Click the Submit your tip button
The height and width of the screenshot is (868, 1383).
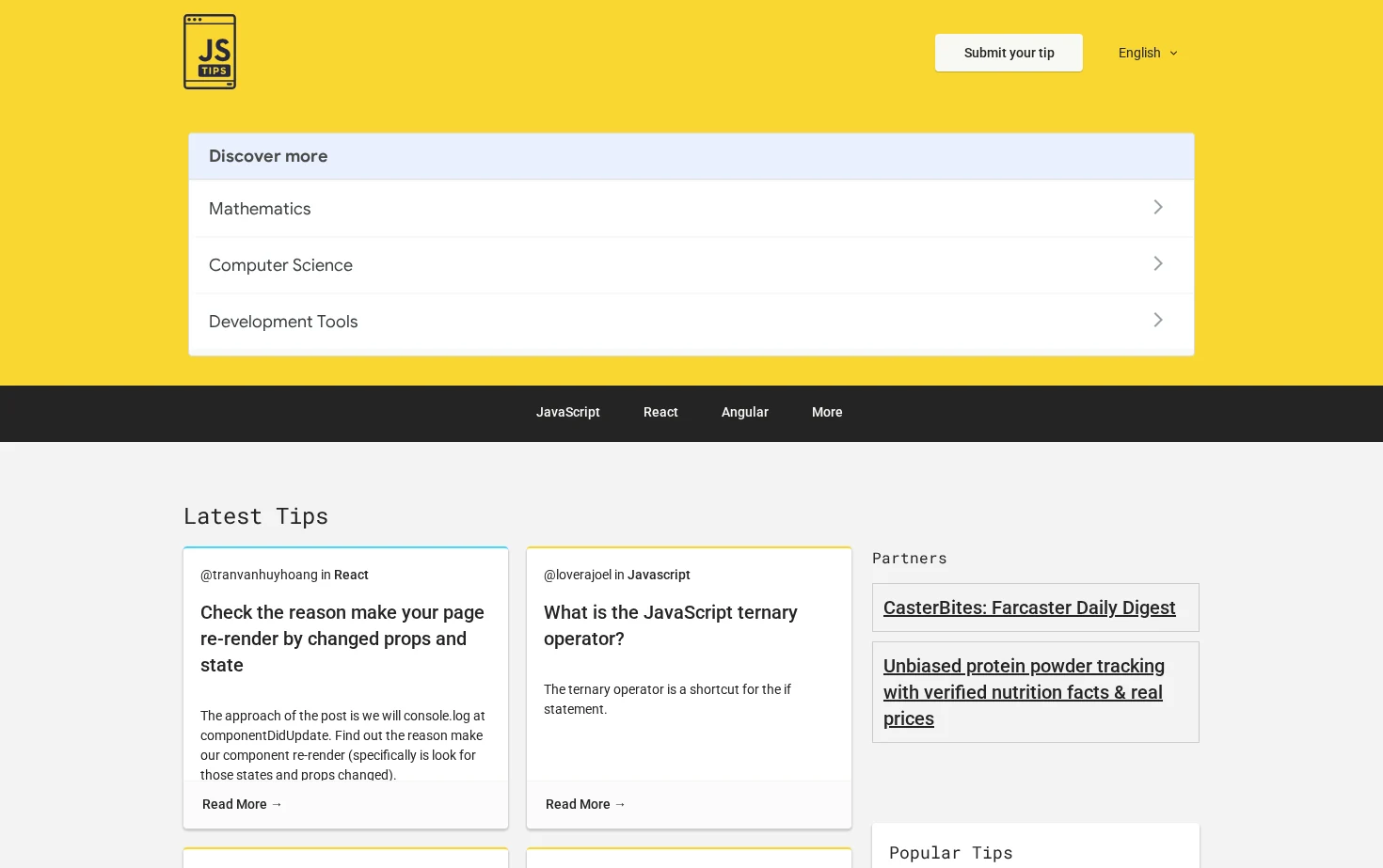click(1009, 53)
